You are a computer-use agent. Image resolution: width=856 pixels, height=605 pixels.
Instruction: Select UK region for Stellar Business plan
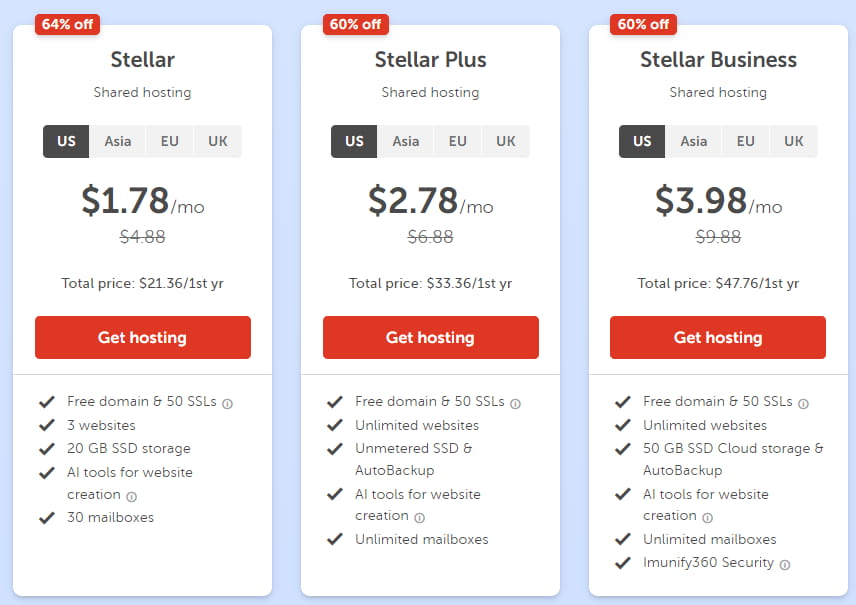[x=794, y=141]
